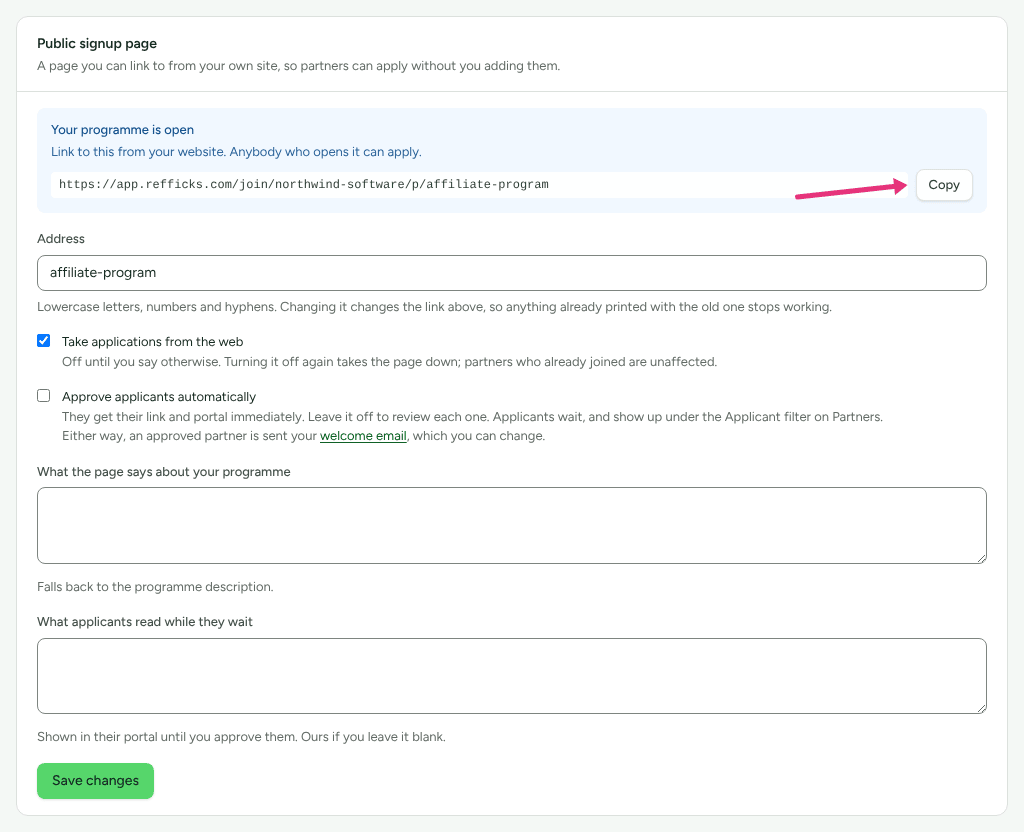Open the welcome email link
Viewport: 1024px width, 832px height.
click(x=363, y=436)
